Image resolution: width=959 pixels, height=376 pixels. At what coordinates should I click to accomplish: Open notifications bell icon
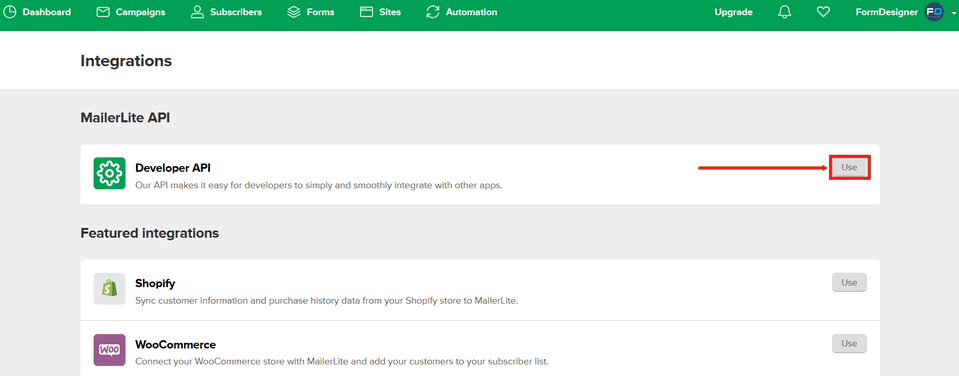tap(785, 12)
